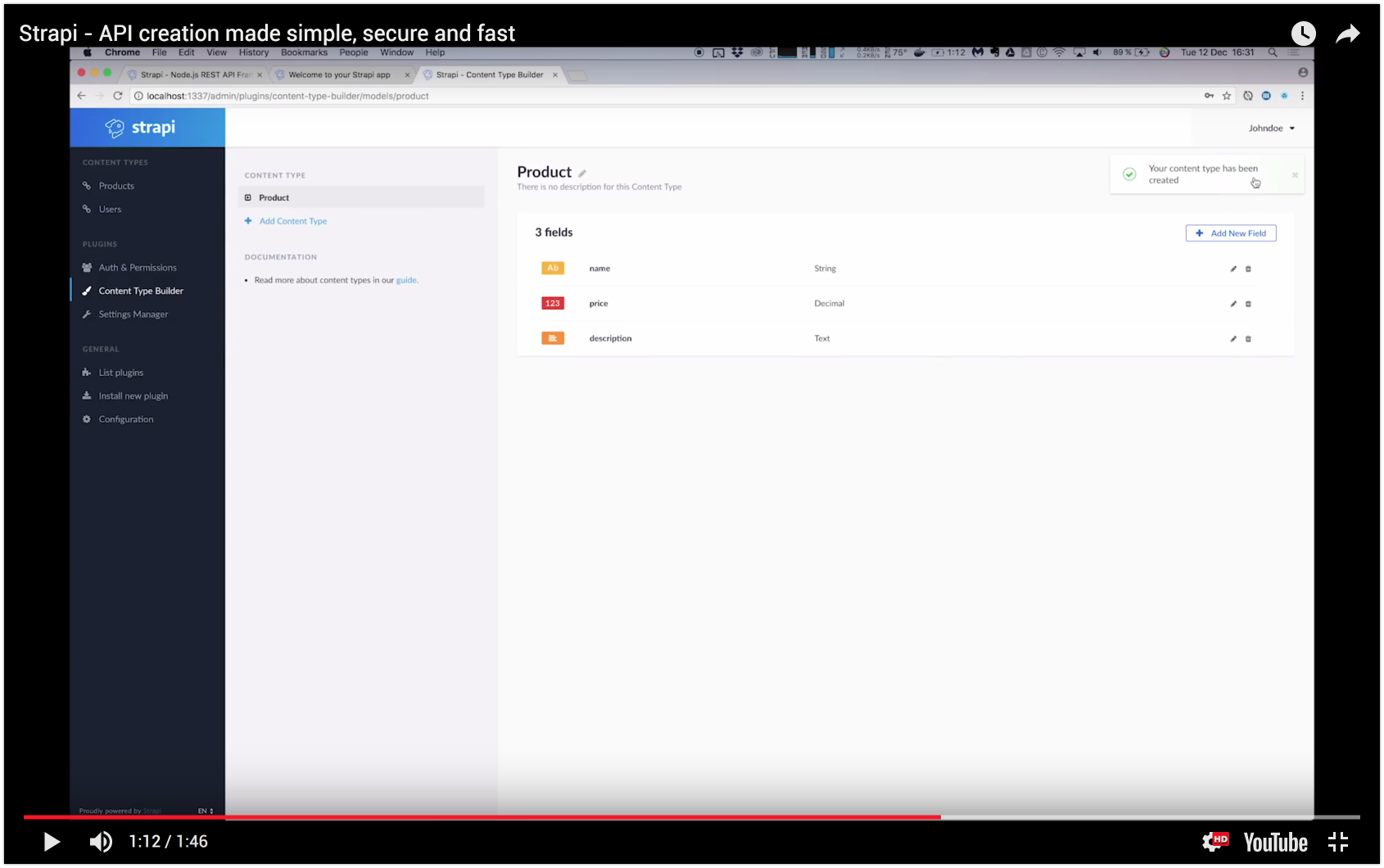Open Configuration page
Image resolution: width=1384 pixels, height=868 pixels.
126,419
